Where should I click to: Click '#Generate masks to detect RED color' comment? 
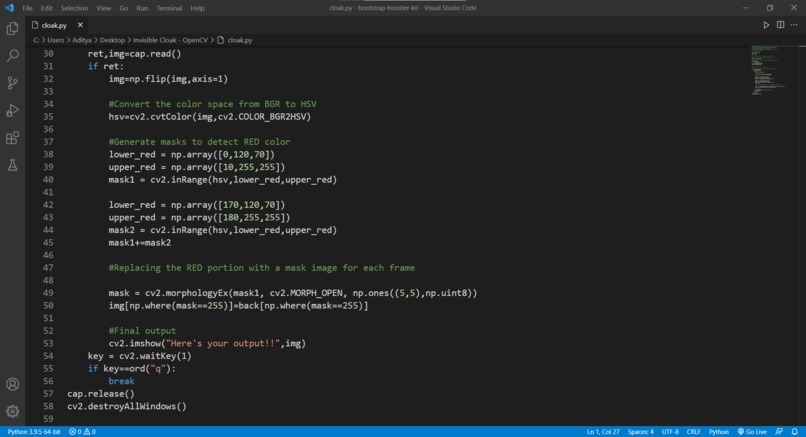point(199,142)
